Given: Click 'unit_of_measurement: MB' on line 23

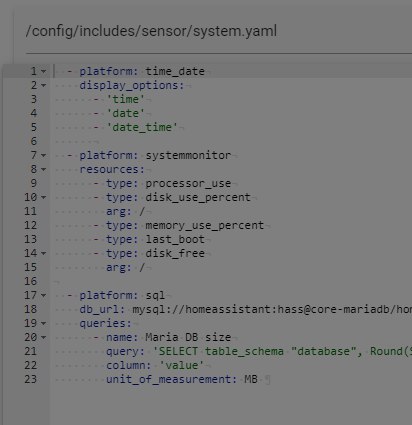Looking at the screenshot, I should (x=182, y=379).
